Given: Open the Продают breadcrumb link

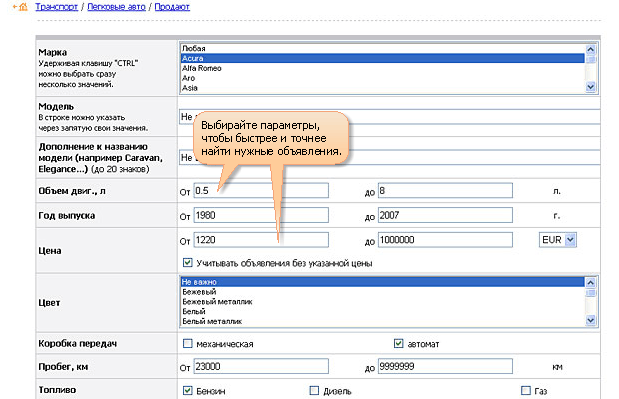Looking at the screenshot, I should click(x=172, y=7).
